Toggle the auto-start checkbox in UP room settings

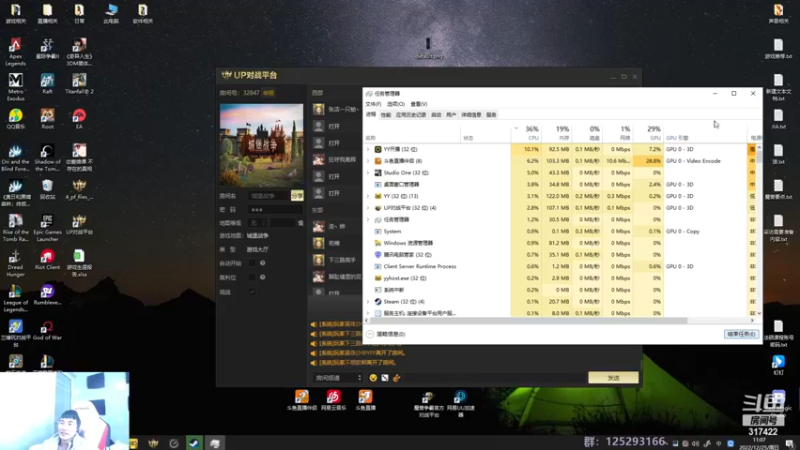[252, 263]
